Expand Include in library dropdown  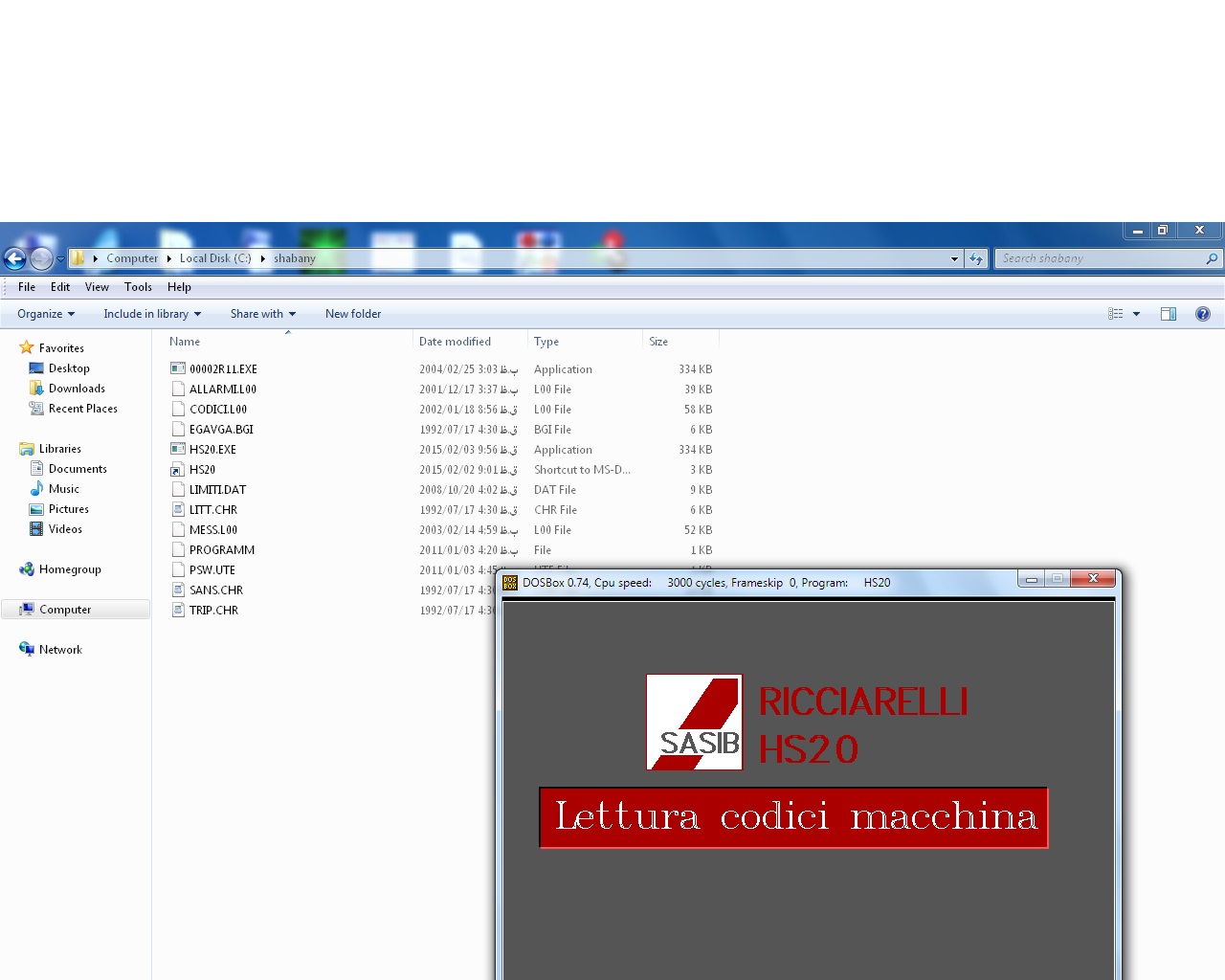pyautogui.click(x=152, y=314)
